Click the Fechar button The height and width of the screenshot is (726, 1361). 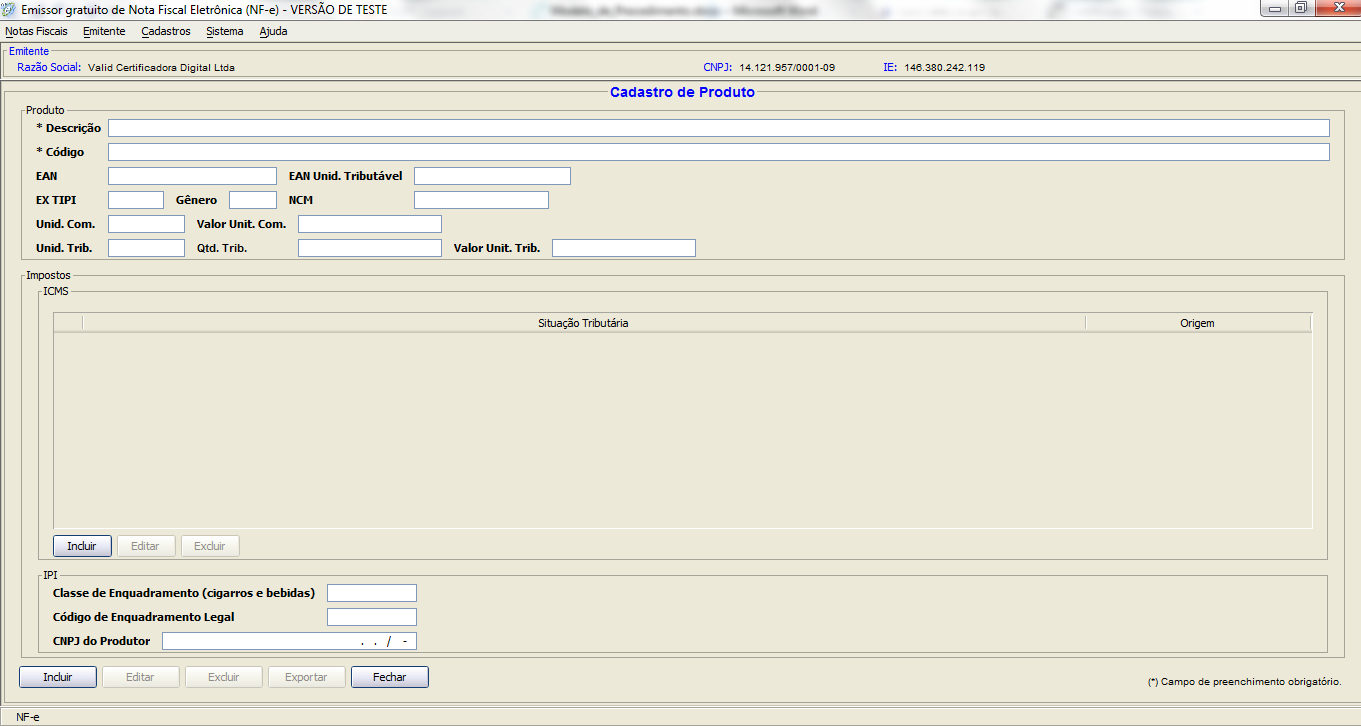(390, 677)
